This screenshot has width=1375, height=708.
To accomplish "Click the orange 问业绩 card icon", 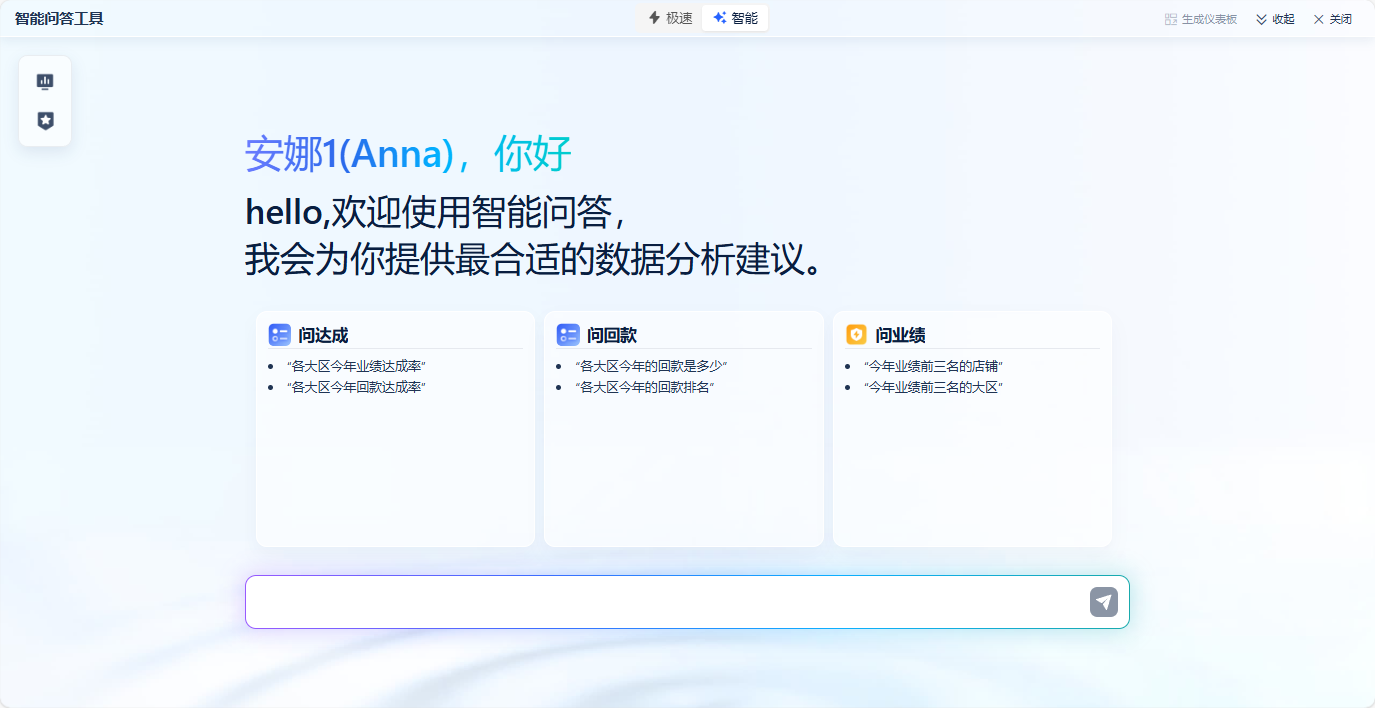I will 856,335.
